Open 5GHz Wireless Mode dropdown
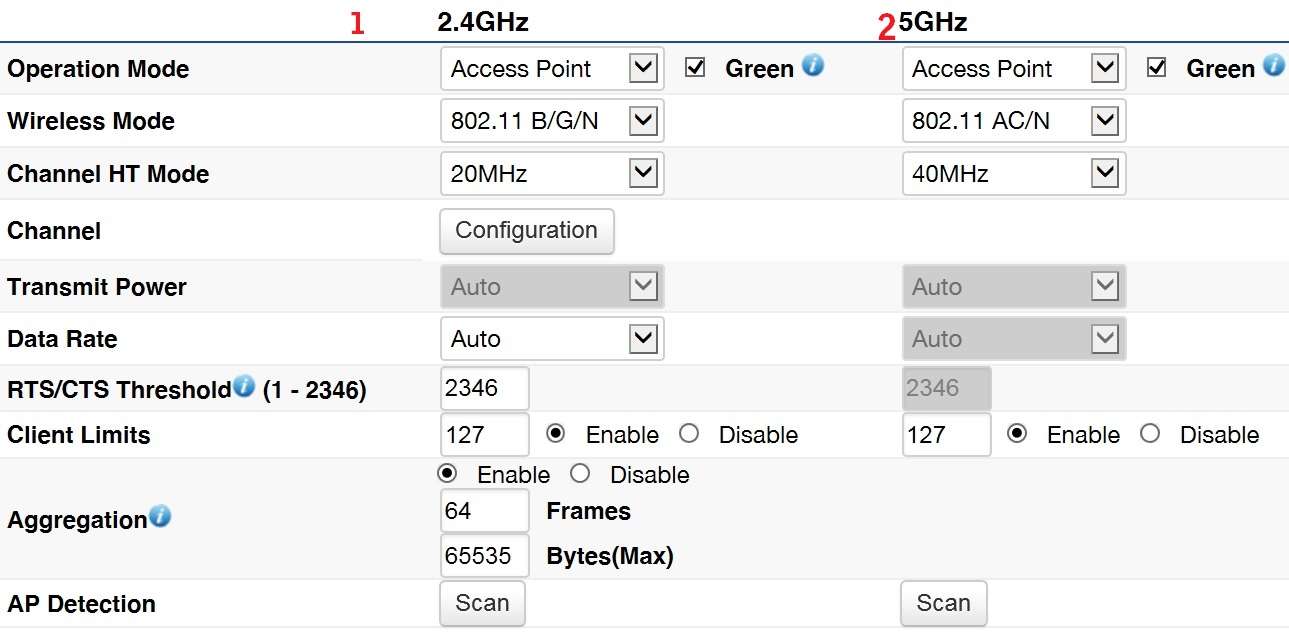 pyautogui.click(x=1013, y=121)
